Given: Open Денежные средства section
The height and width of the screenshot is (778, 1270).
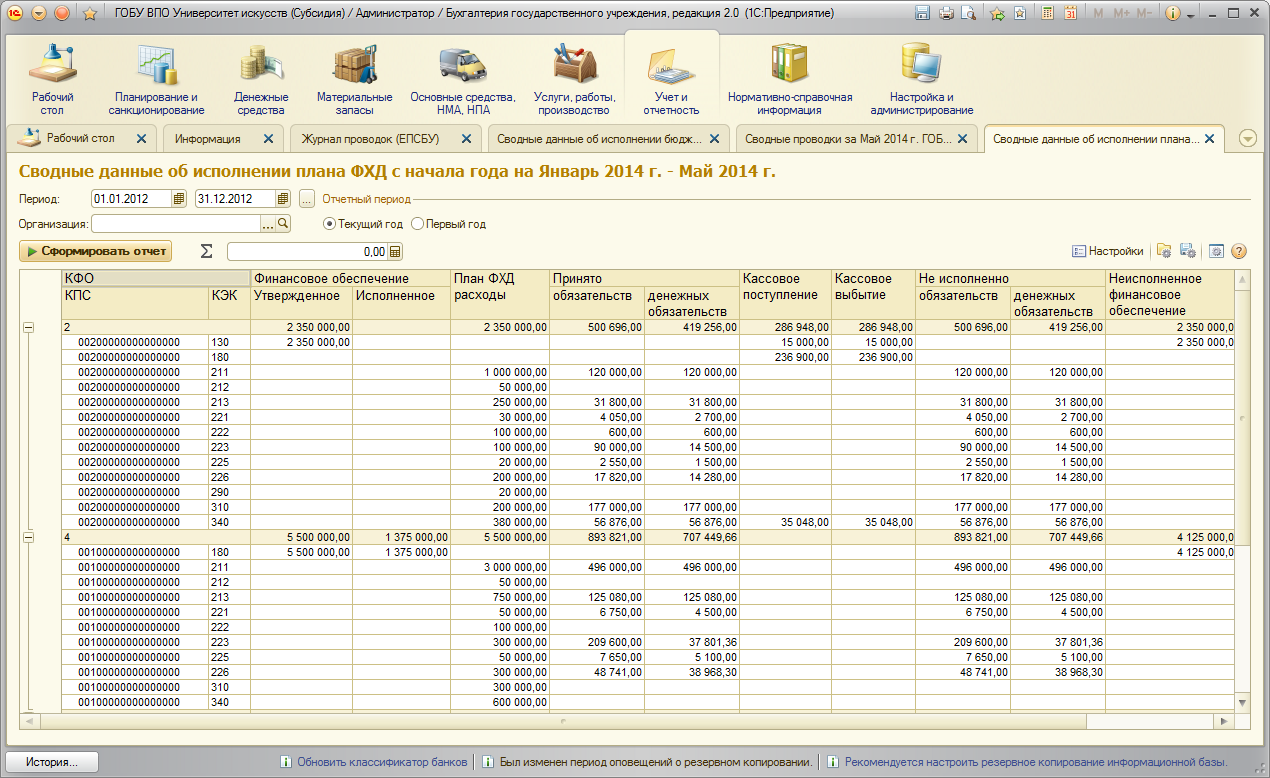Looking at the screenshot, I should (x=261, y=80).
